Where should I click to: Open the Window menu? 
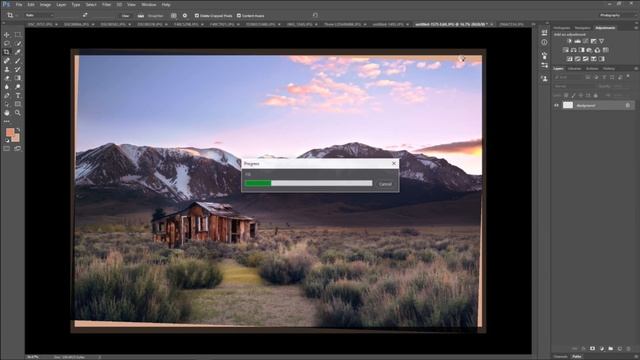[149, 4]
